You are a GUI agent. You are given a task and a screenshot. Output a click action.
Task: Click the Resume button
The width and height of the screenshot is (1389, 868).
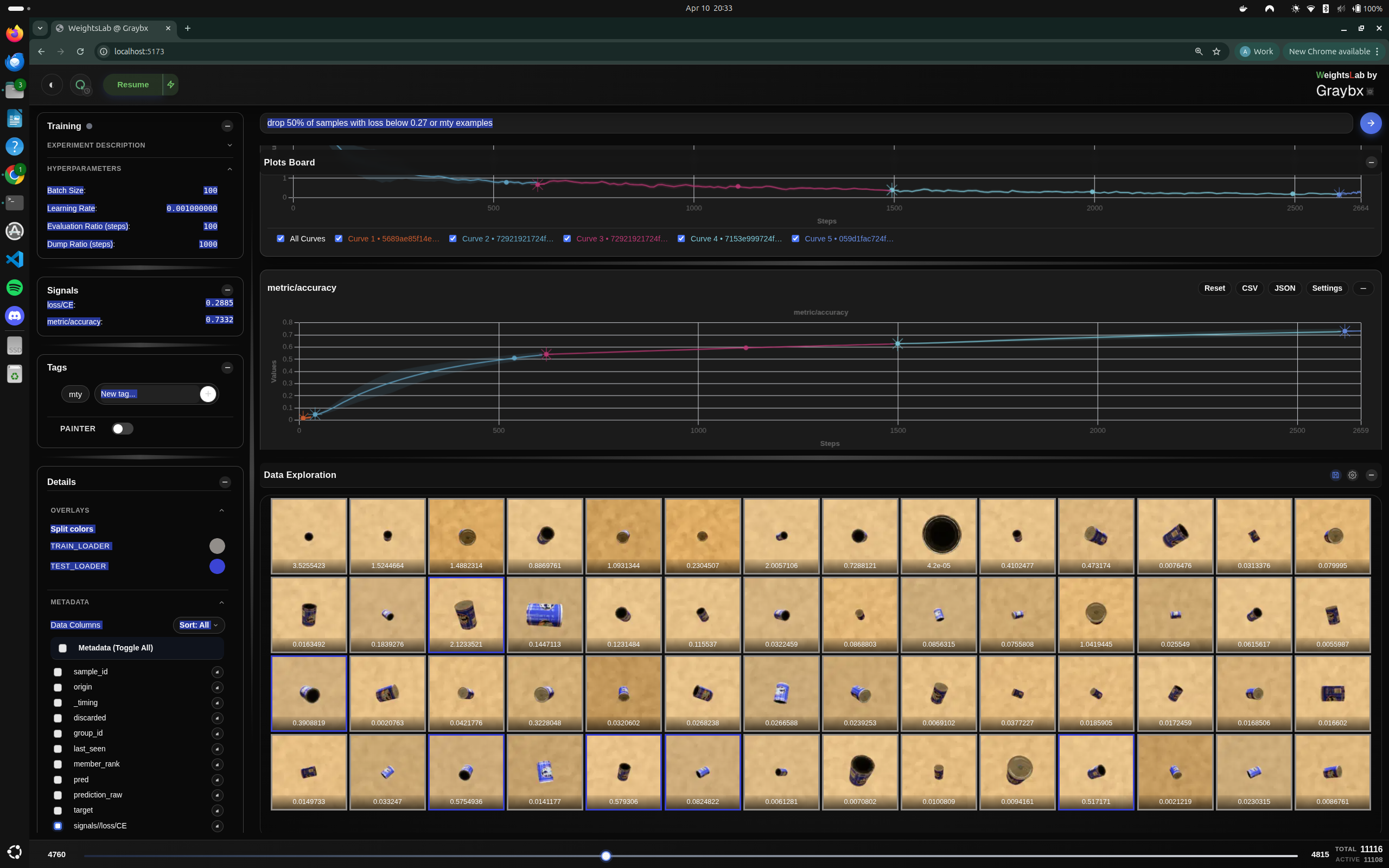[132, 85]
